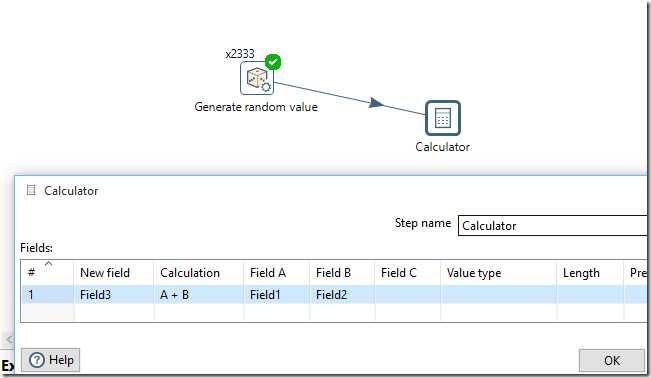Select the Generate random value dice icon
The image size is (651, 378).
257,78
